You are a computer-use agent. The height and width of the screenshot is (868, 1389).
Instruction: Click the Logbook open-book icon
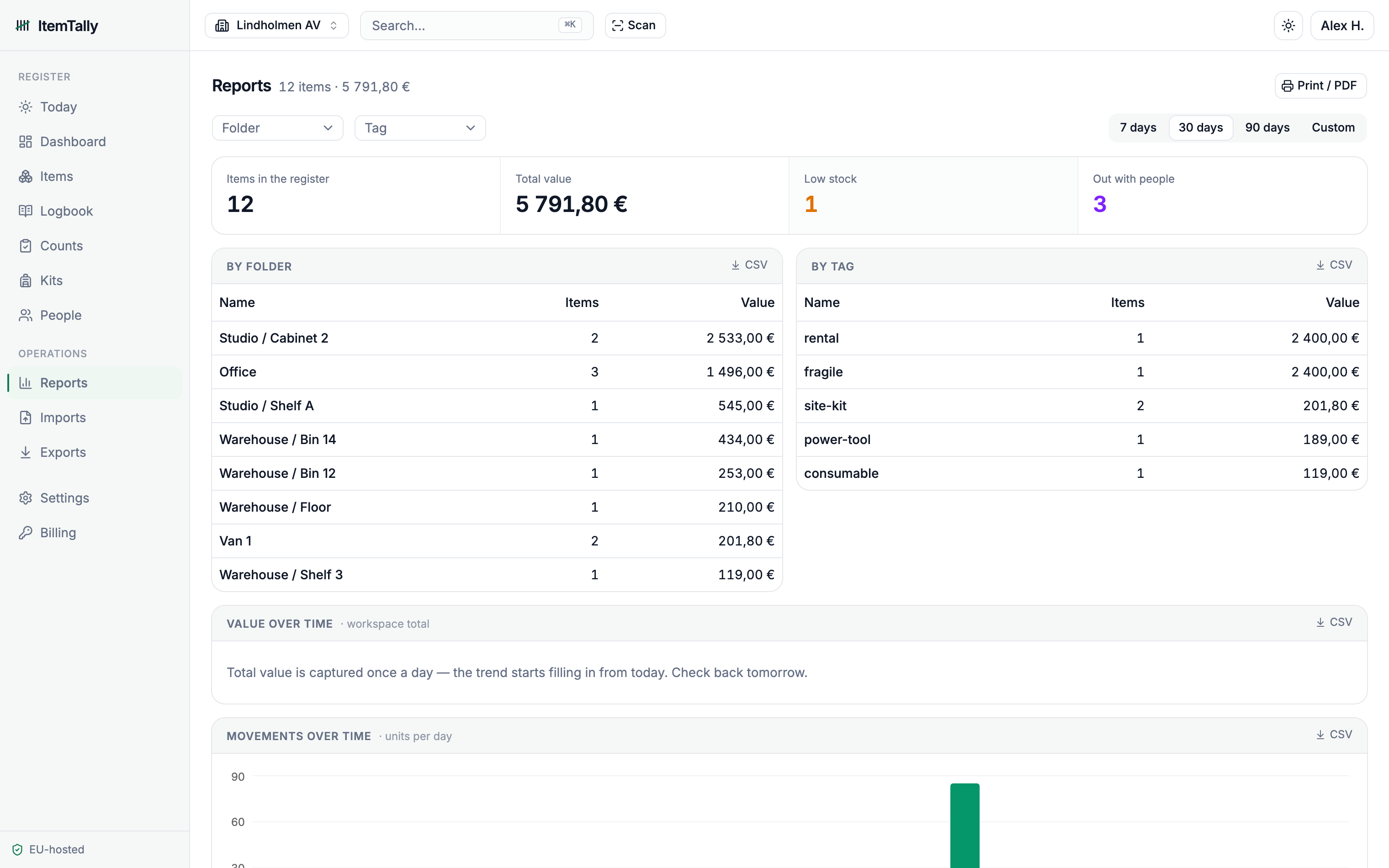pyautogui.click(x=25, y=211)
